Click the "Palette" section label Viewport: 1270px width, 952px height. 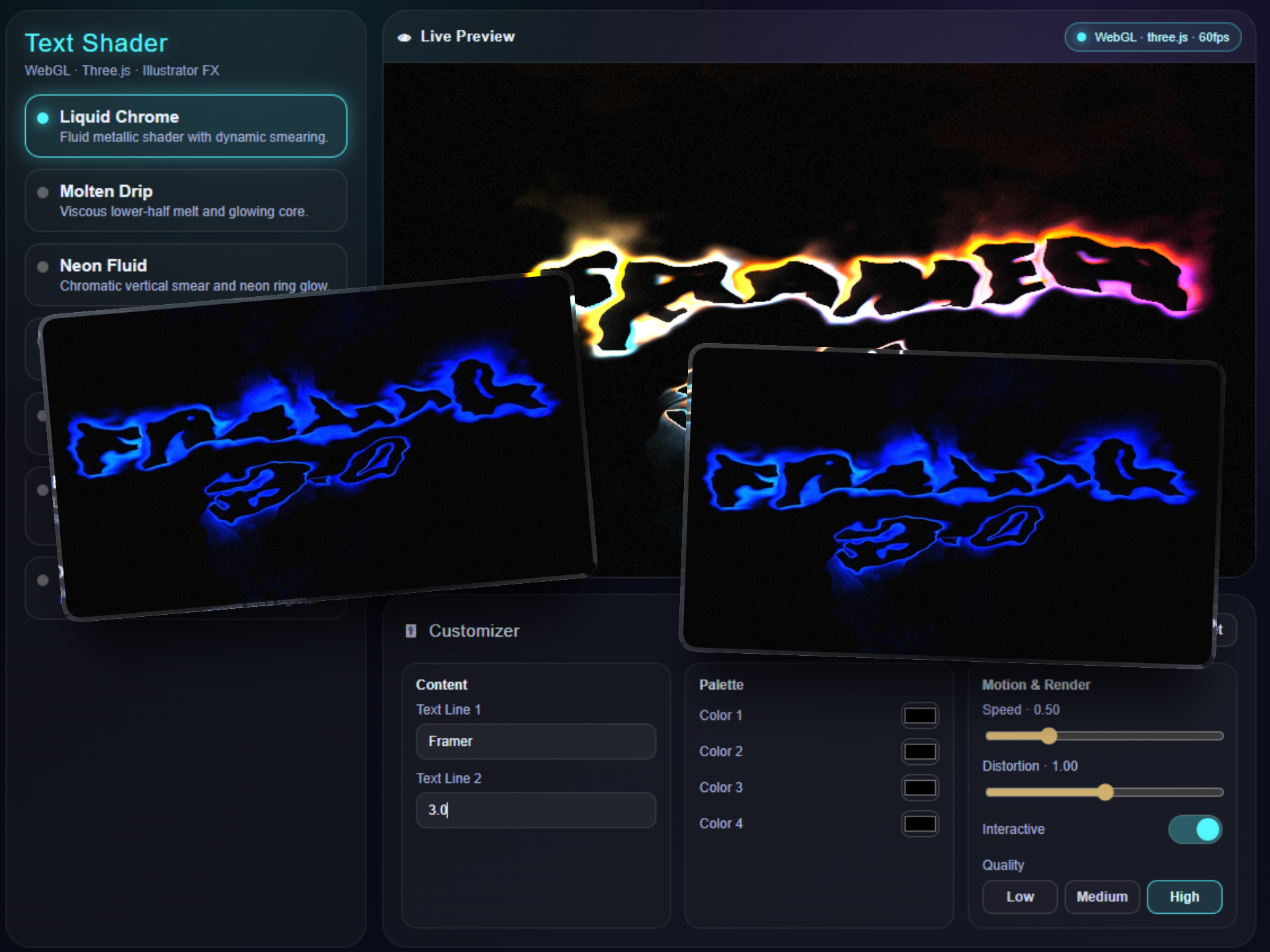click(x=721, y=685)
